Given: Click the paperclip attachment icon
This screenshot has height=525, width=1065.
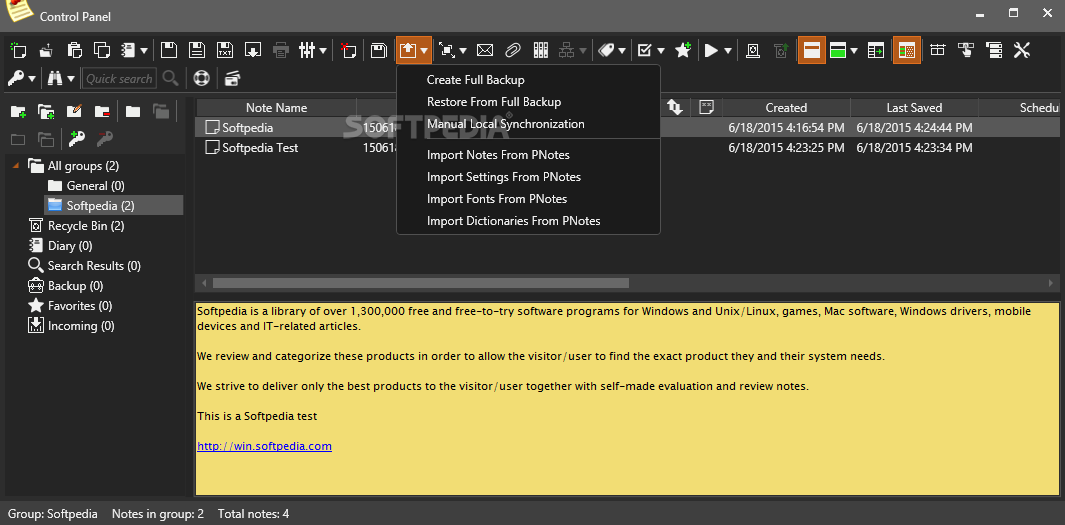Looking at the screenshot, I should coord(512,50).
